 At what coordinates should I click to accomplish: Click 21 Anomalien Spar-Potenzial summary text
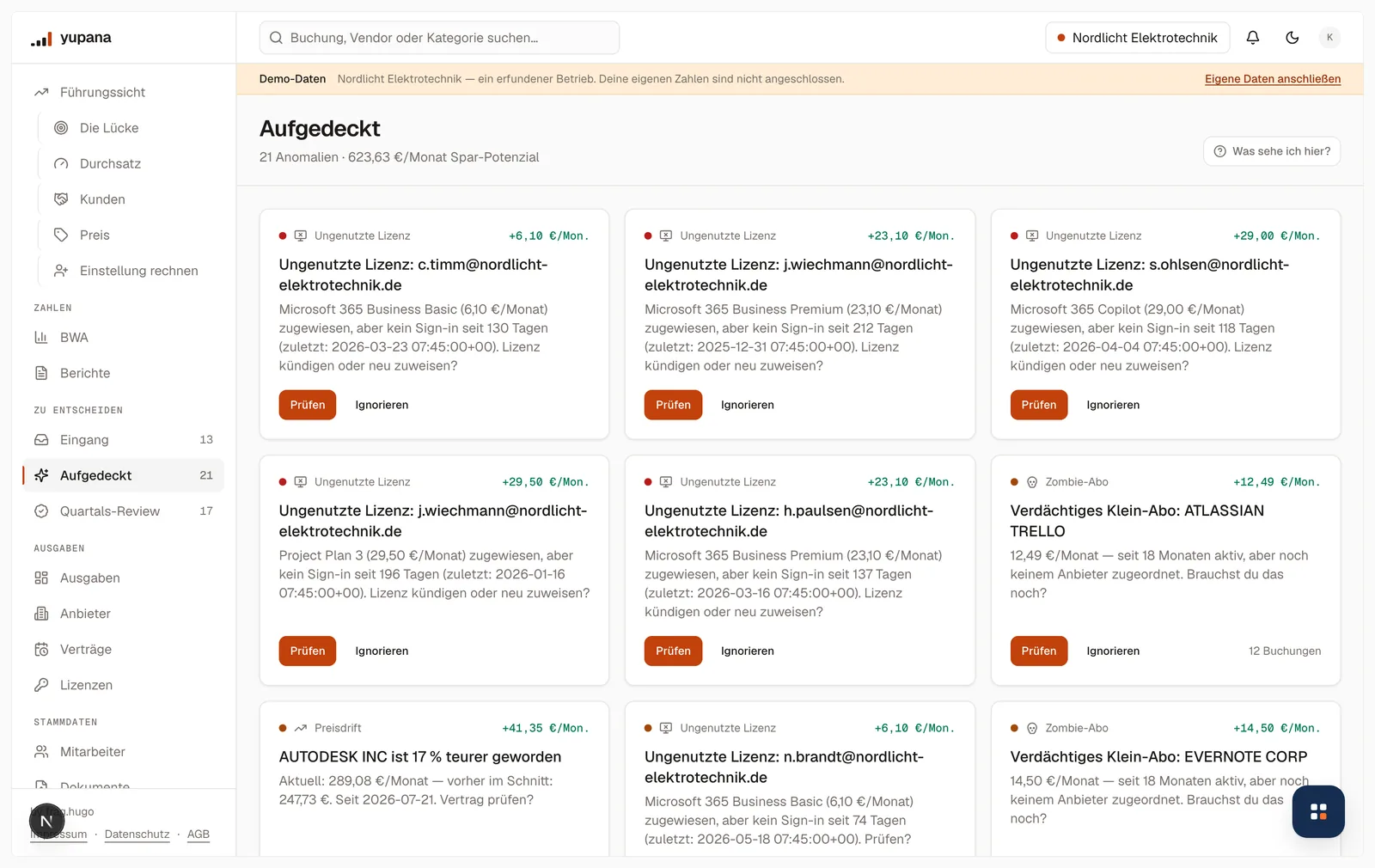(400, 157)
